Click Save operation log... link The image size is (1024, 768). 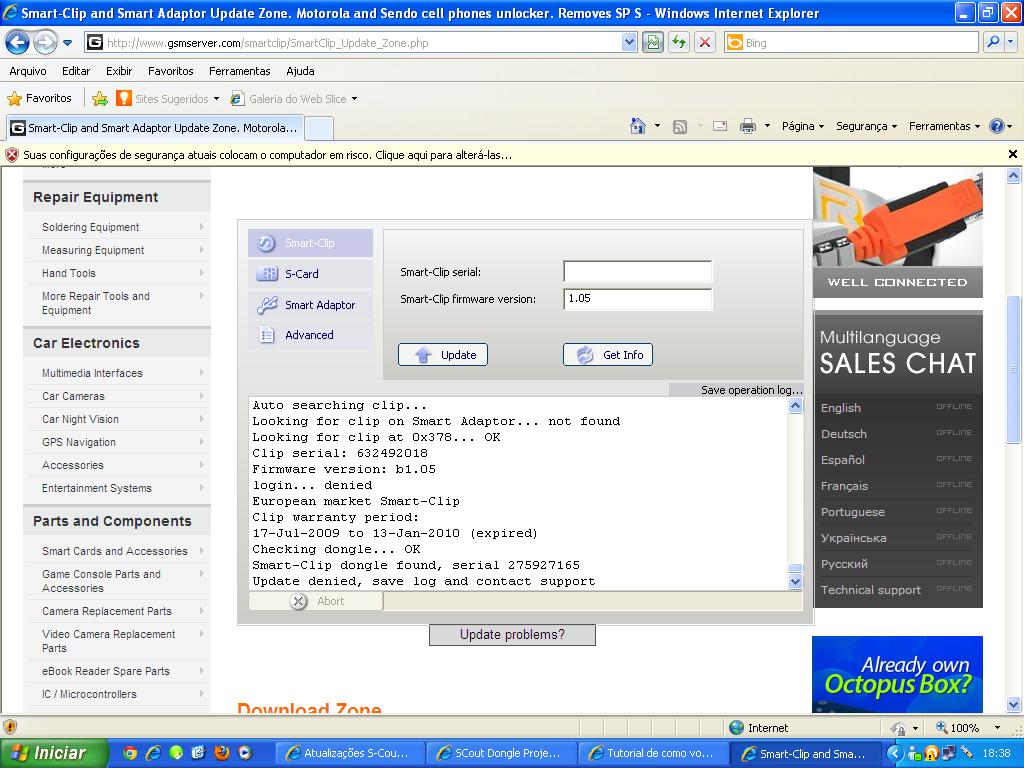(x=752, y=390)
